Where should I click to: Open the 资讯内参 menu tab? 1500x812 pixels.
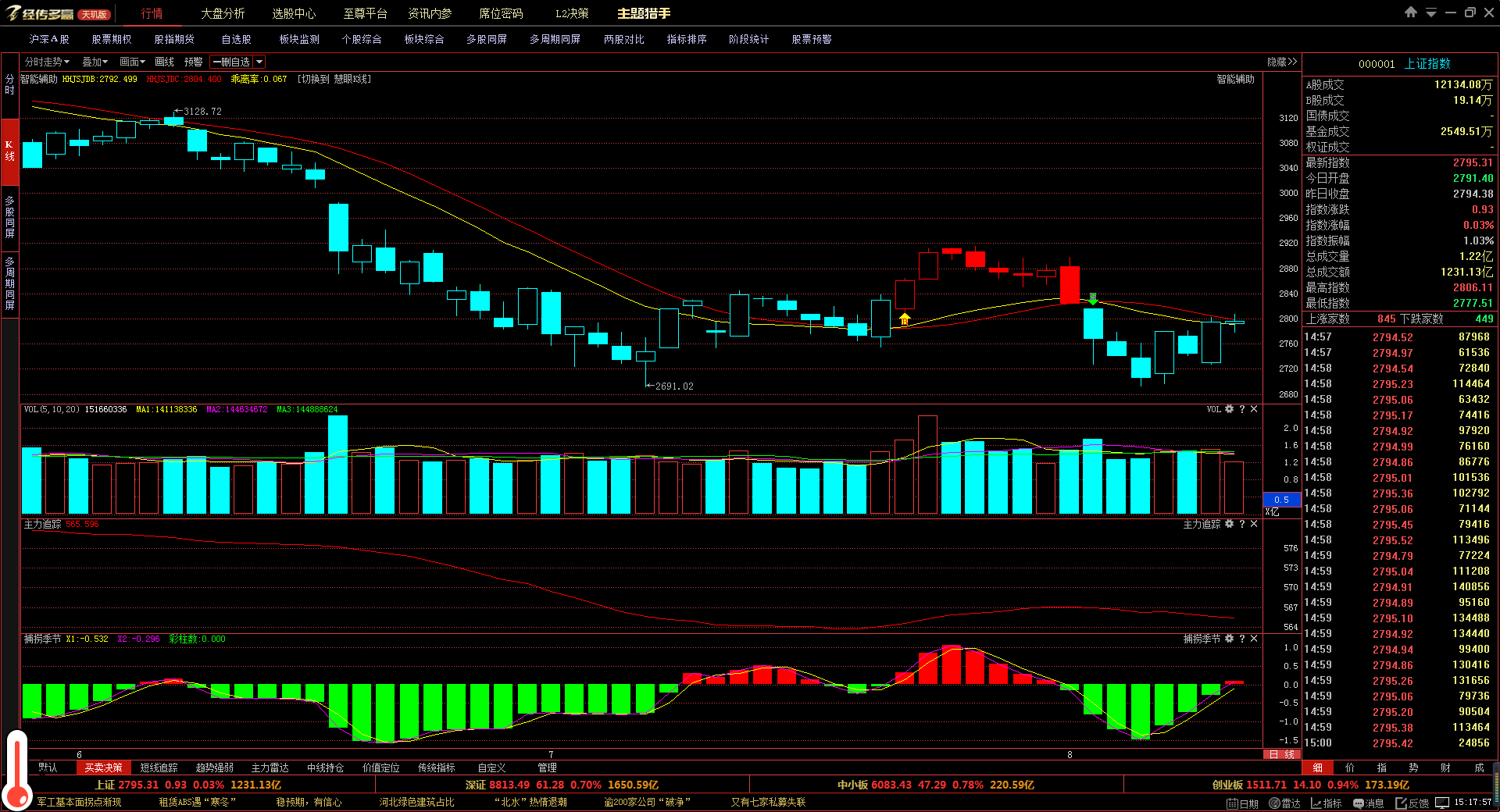[x=430, y=13]
